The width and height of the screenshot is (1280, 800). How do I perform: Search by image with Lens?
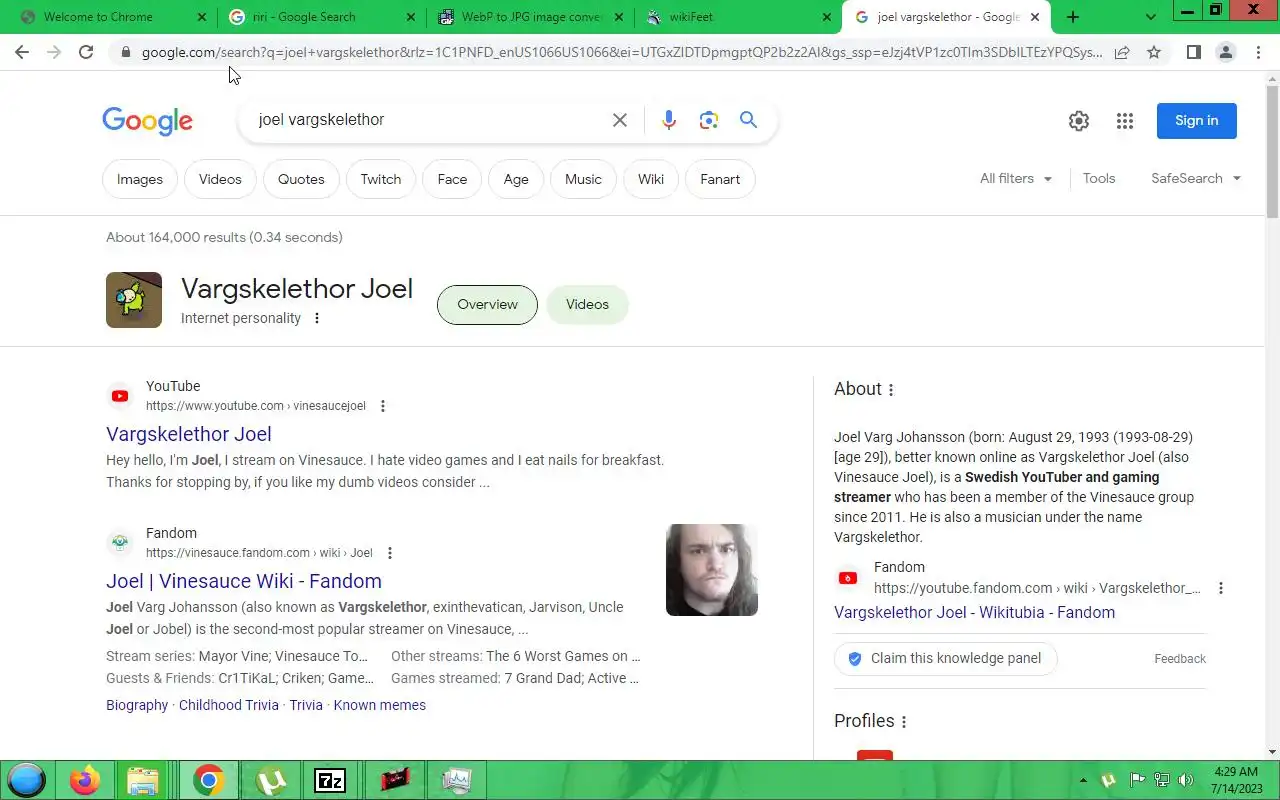coord(709,120)
